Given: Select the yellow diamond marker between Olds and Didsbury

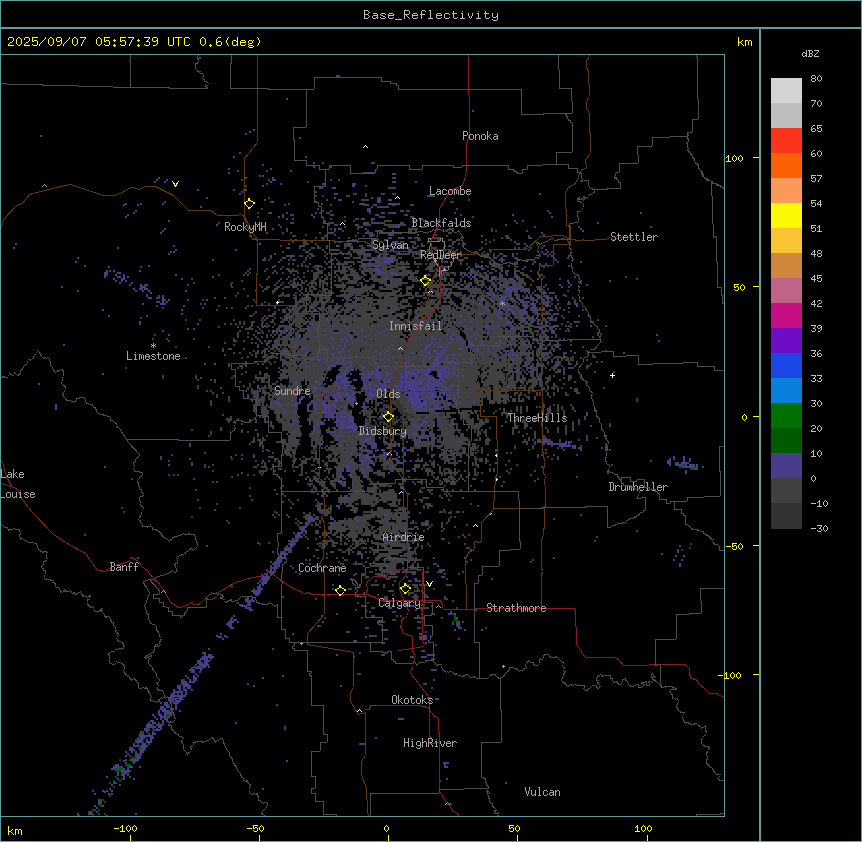Looking at the screenshot, I should click(388, 417).
